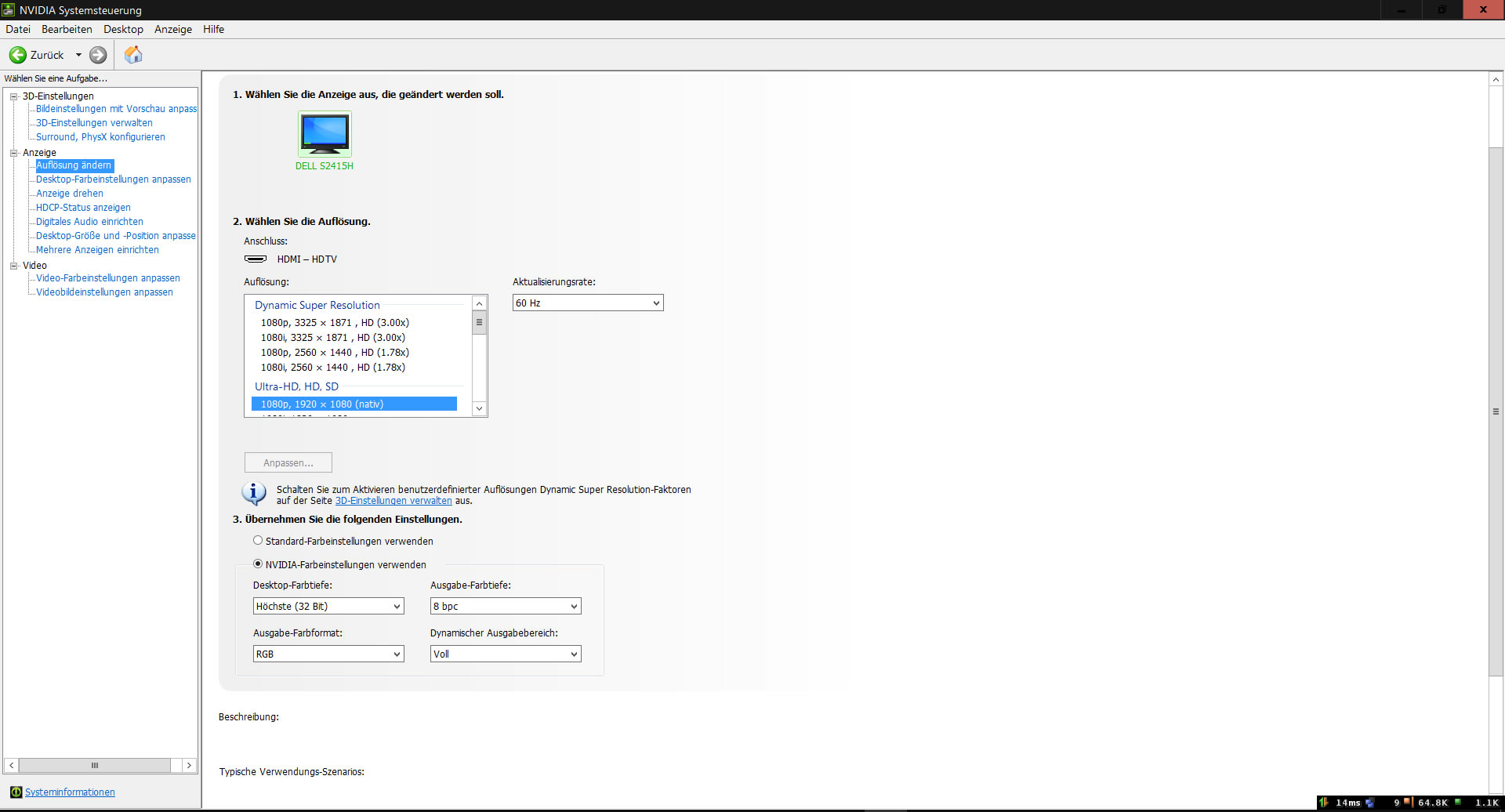
Task: Select Standard-Farbeinstellungen verwenden radio button
Action: [x=258, y=541]
